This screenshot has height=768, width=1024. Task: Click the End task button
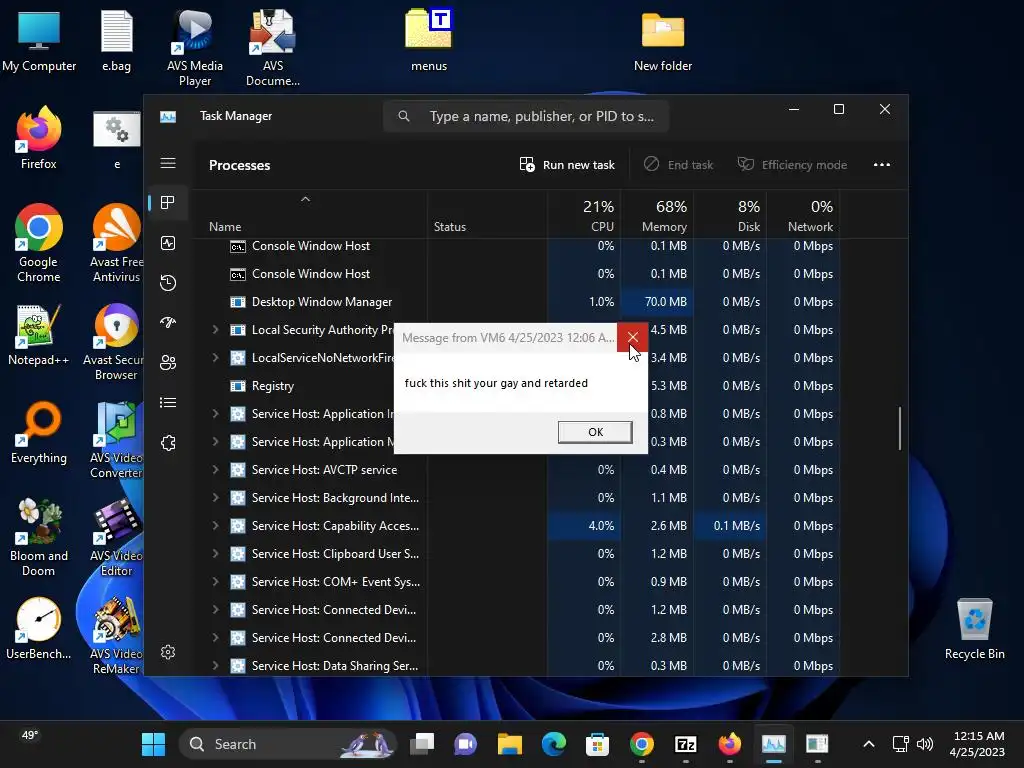point(679,165)
